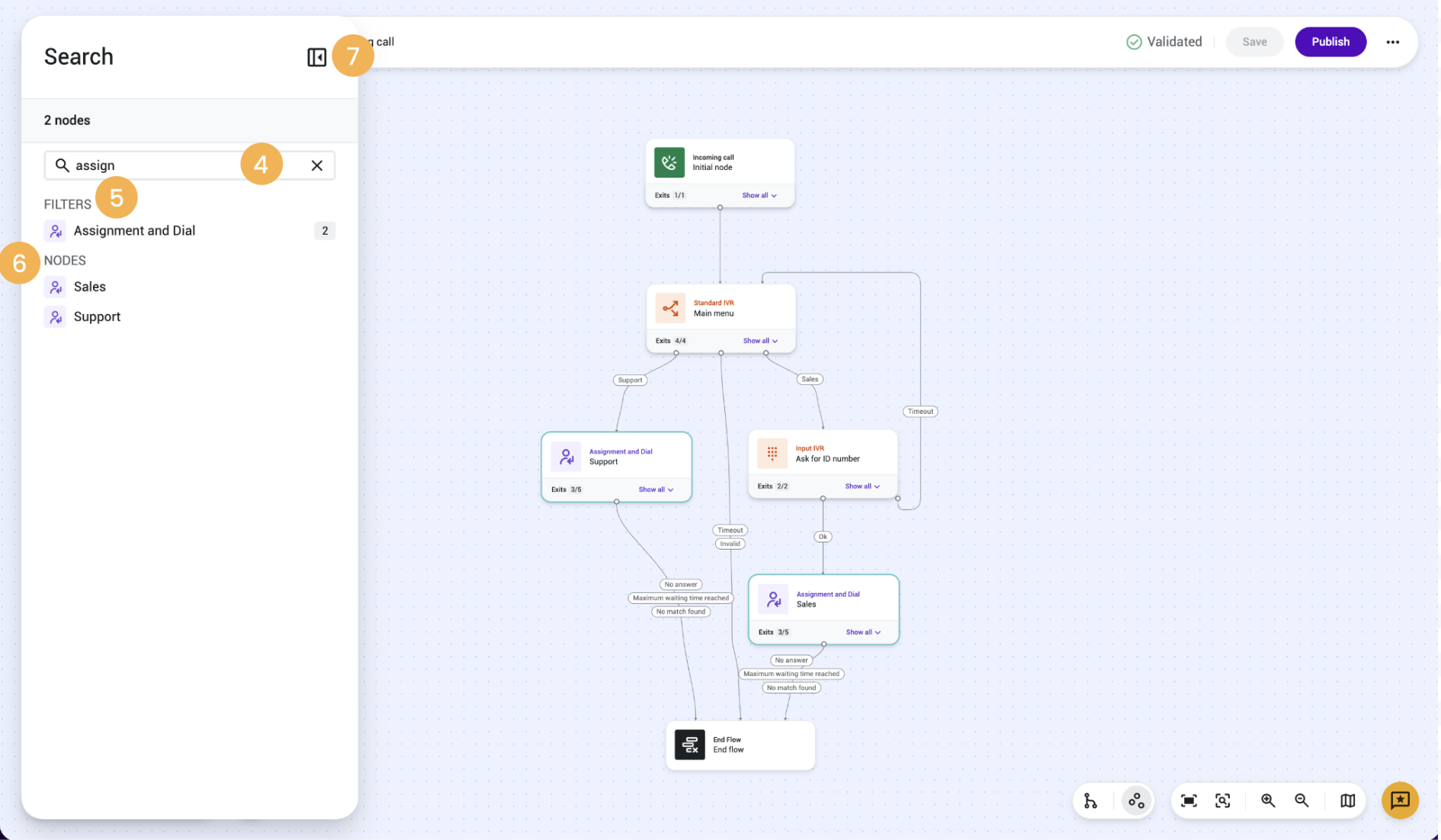Click the zoom out magnifier icon
1441x840 pixels.
point(1302,800)
